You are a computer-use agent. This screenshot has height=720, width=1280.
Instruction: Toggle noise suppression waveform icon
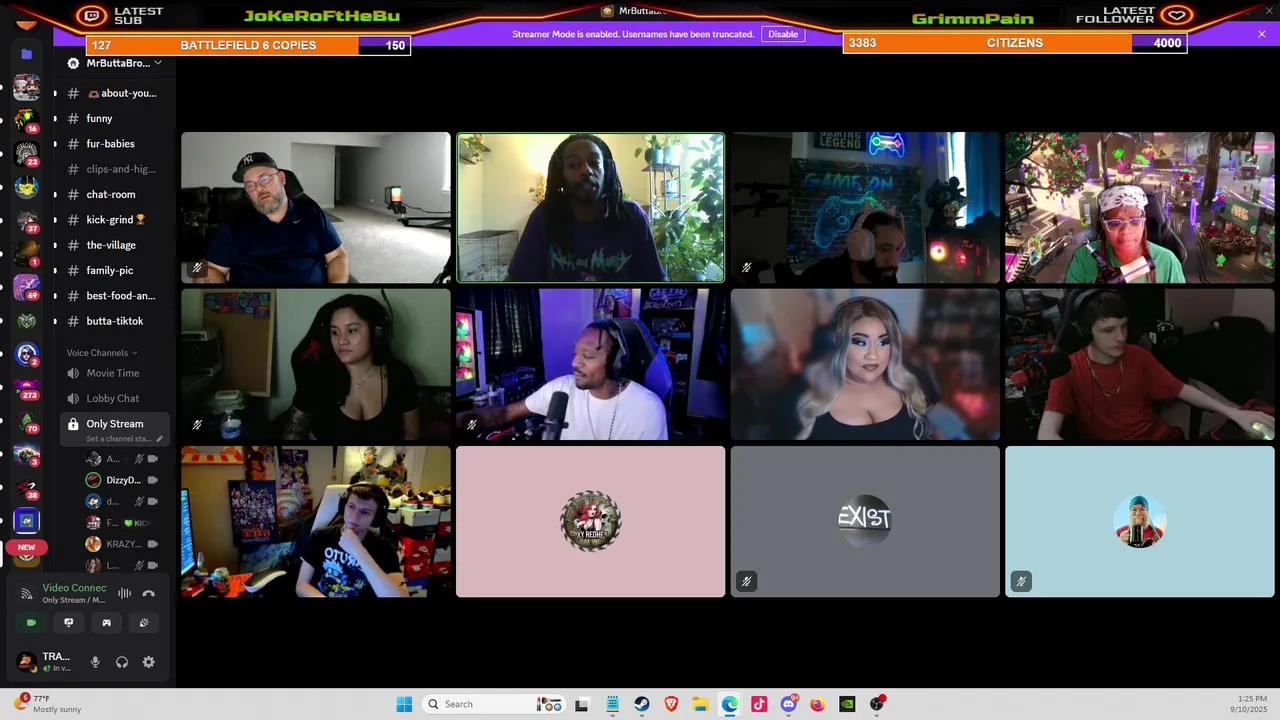tap(124, 593)
